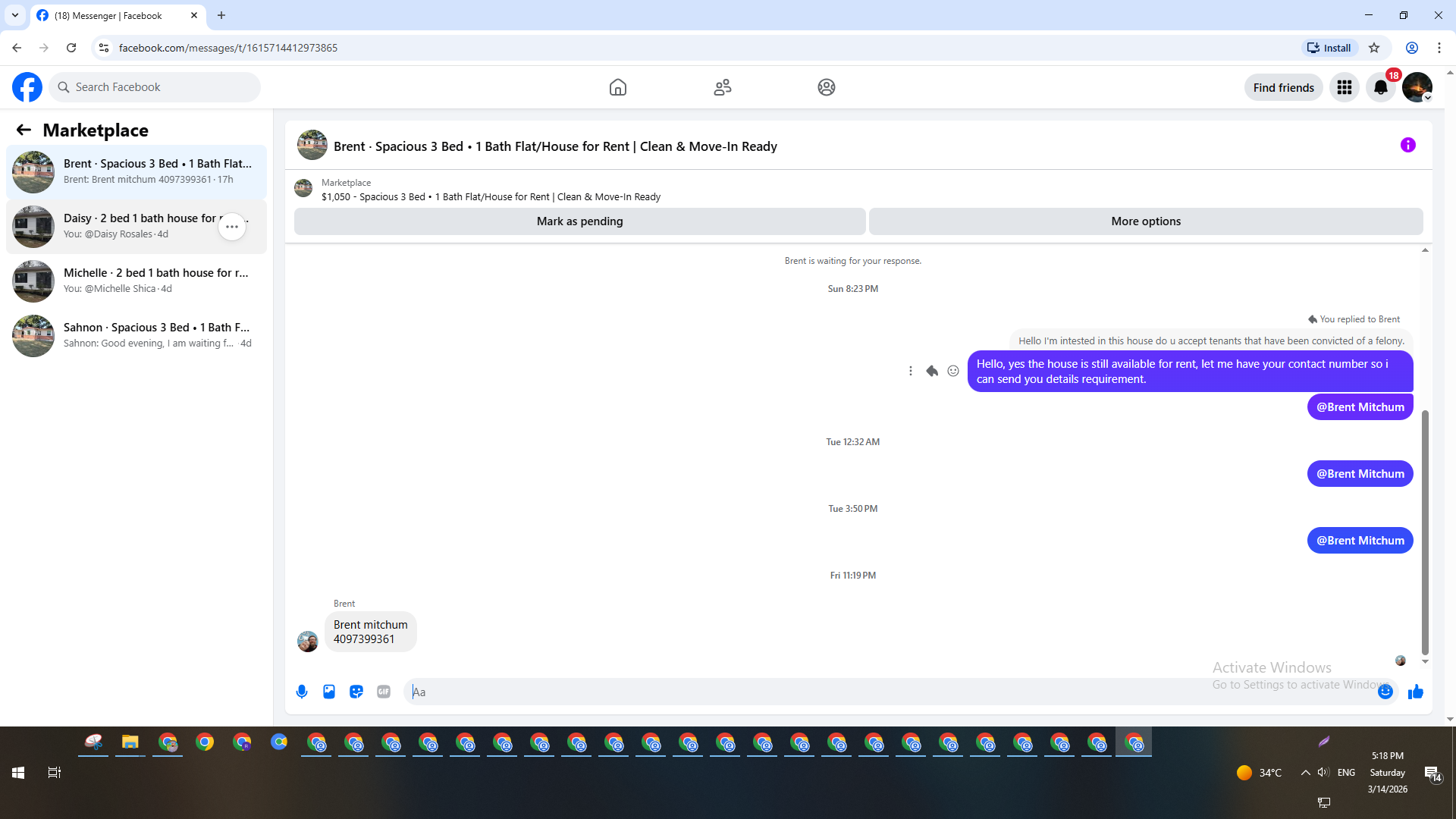Click Brent's phone number message
The height and width of the screenshot is (819, 1456).
371,632
